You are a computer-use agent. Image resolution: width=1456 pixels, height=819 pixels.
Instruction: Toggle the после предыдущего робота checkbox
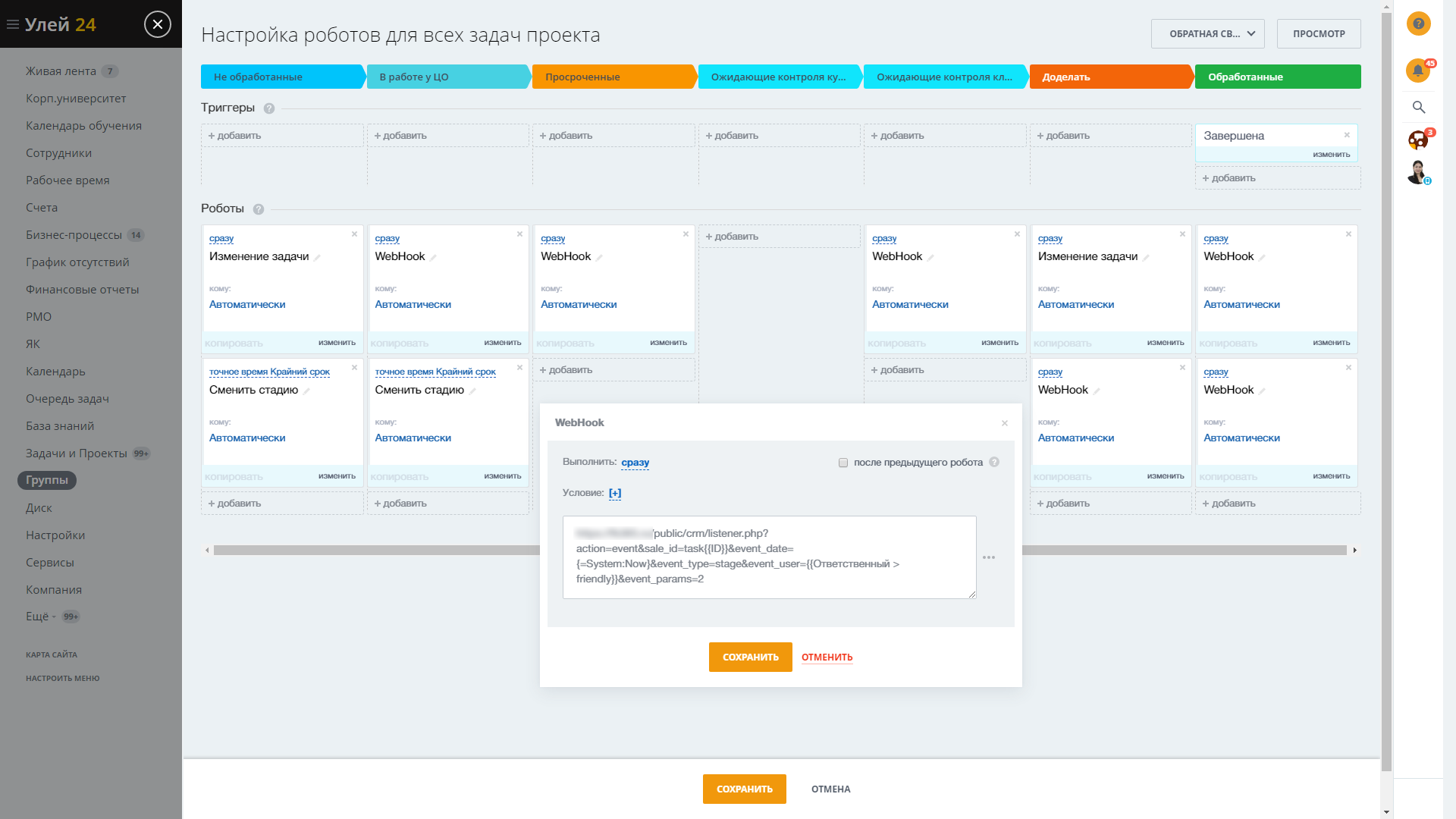[x=843, y=462]
